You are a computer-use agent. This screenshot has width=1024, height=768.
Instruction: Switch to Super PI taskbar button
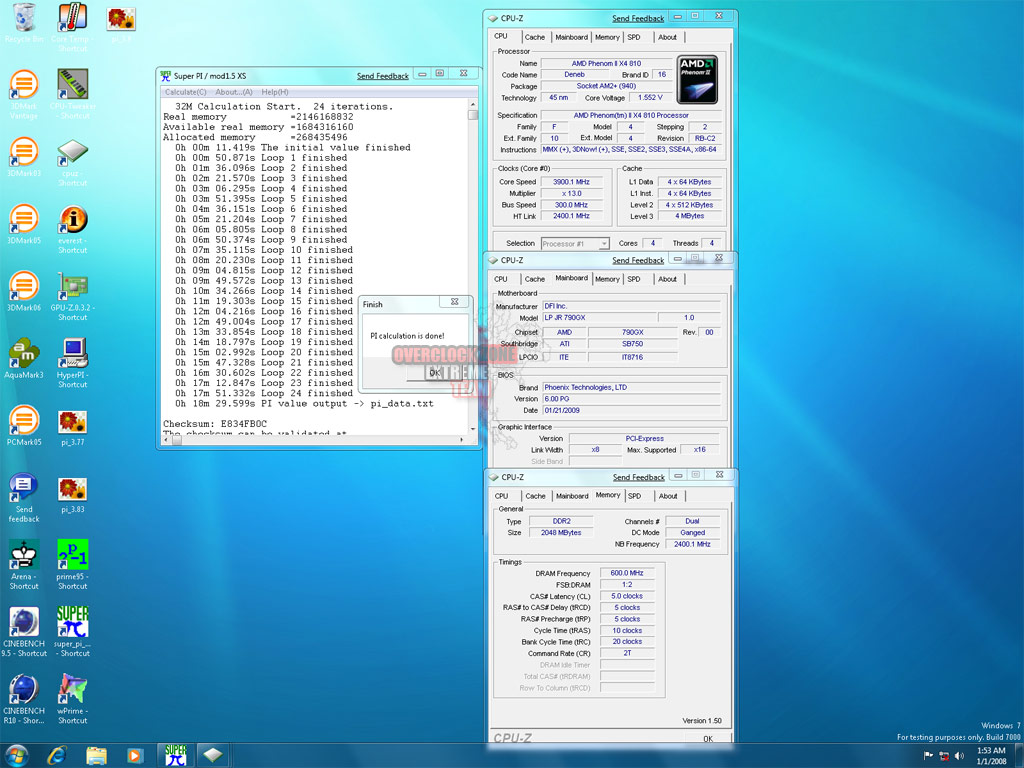click(x=175, y=756)
